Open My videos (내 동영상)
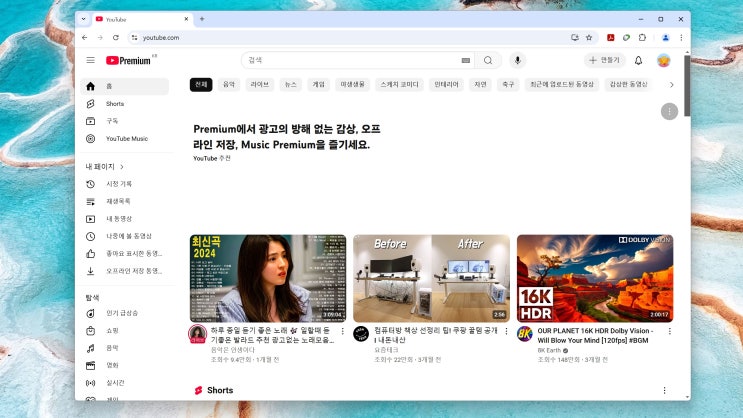 [124, 219]
